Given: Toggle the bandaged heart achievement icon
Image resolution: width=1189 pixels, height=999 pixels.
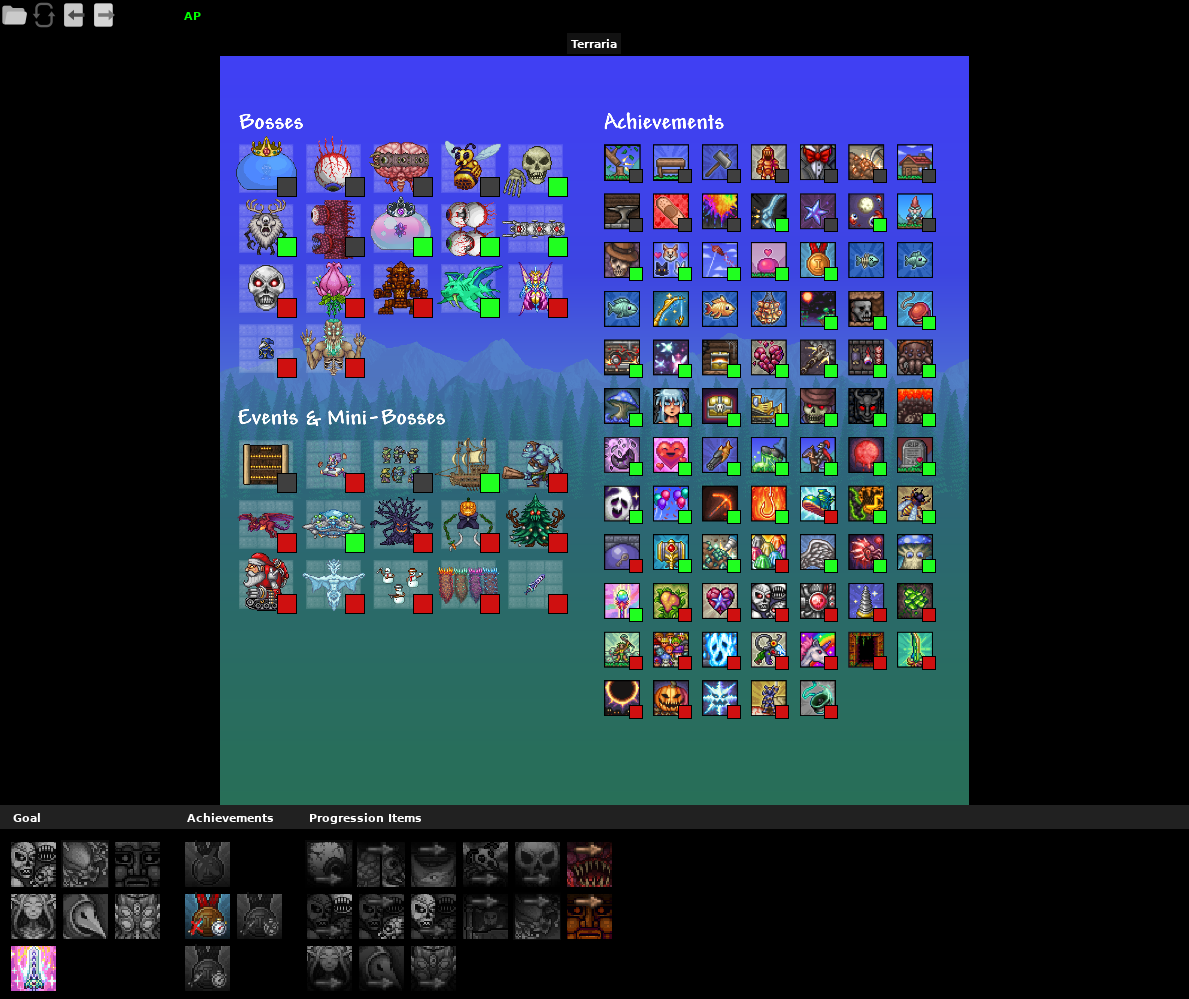Looking at the screenshot, I should (671, 212).
